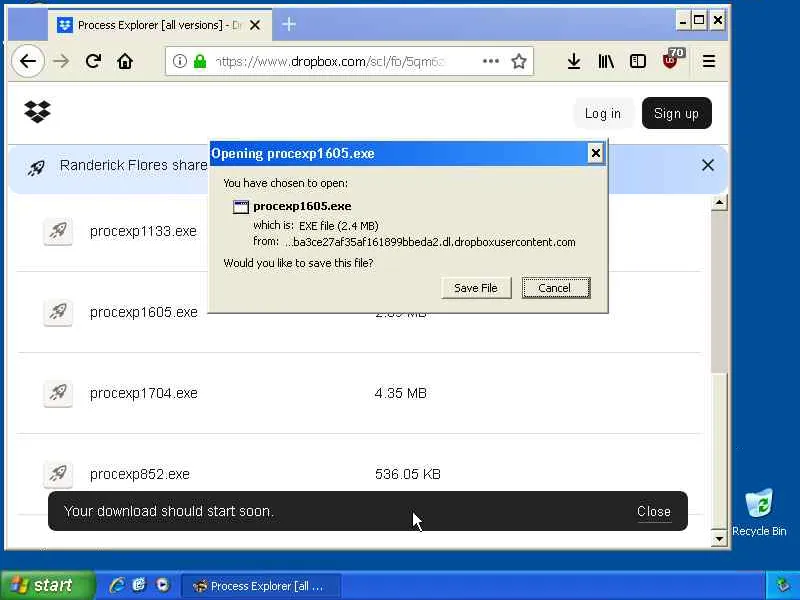Click the Log in button
800x600 pixels.
pyautogui.click(x=603, y=113)
